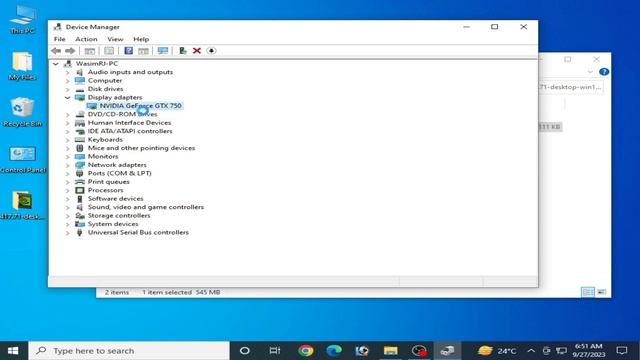This screenshot has width=640, height=360.
Task: Click the Scan for hardware changes monitor icon
Action: coord(163,51)
